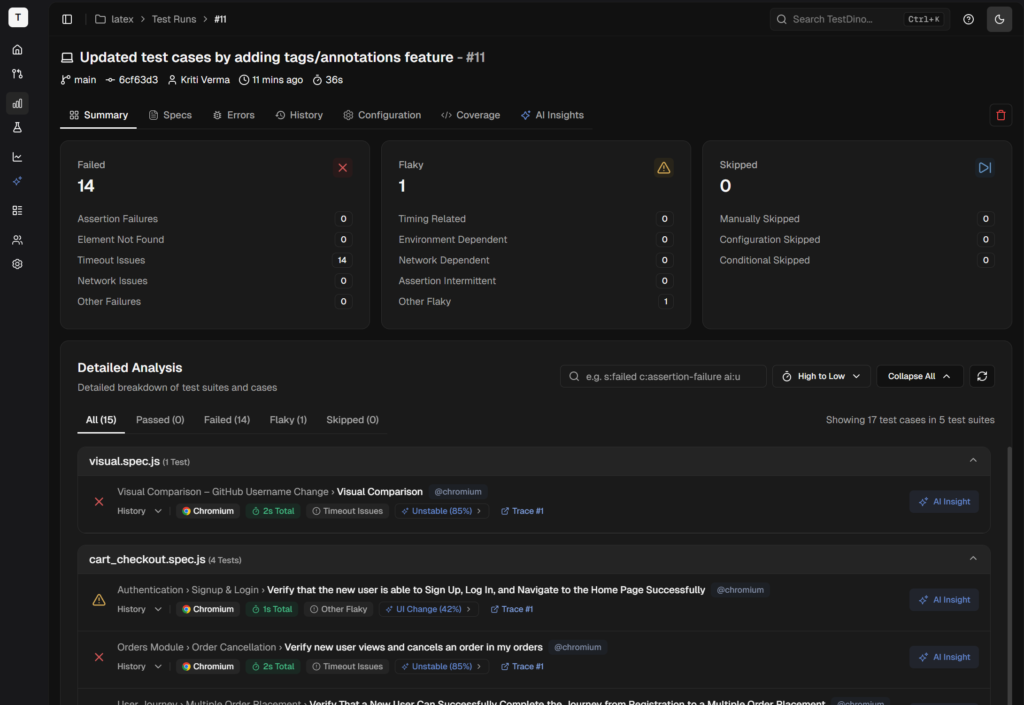The image size is (1024, 705).
Task: Click the test case filter search field
Action: click(664, 376)
